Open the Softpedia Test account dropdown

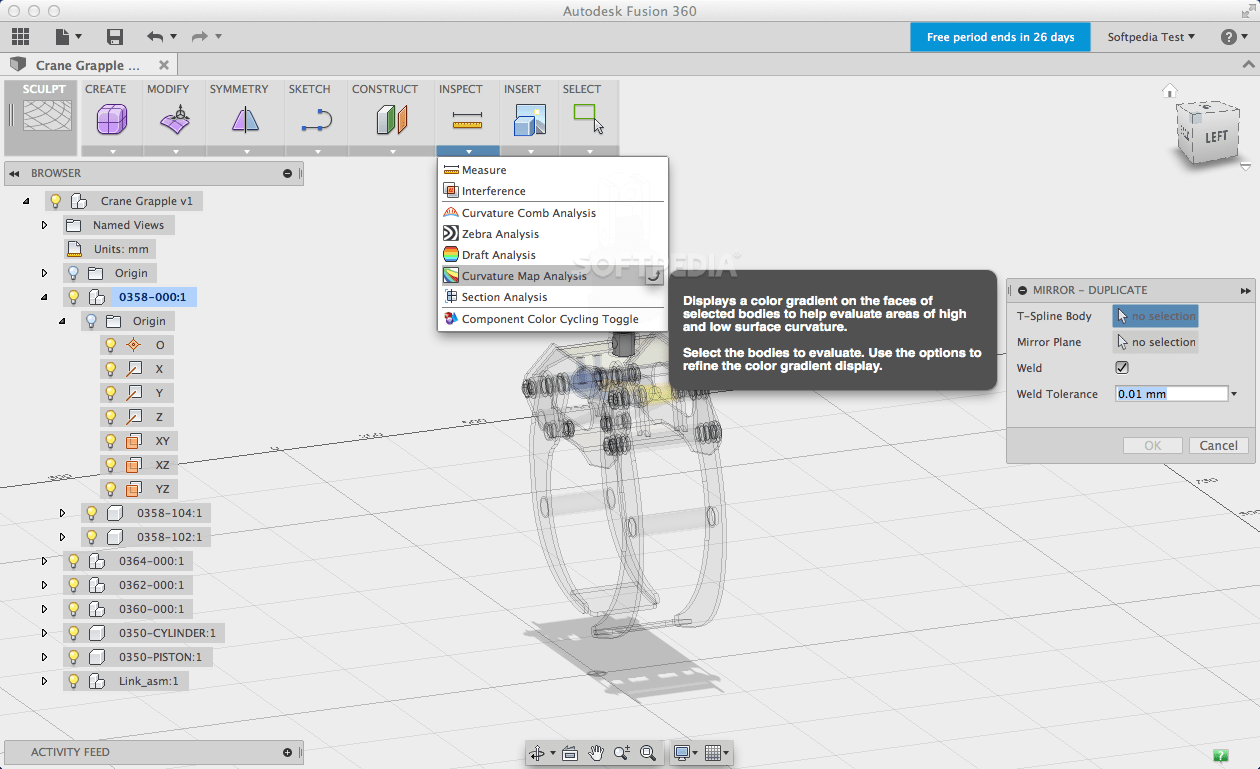[1151, 37]
